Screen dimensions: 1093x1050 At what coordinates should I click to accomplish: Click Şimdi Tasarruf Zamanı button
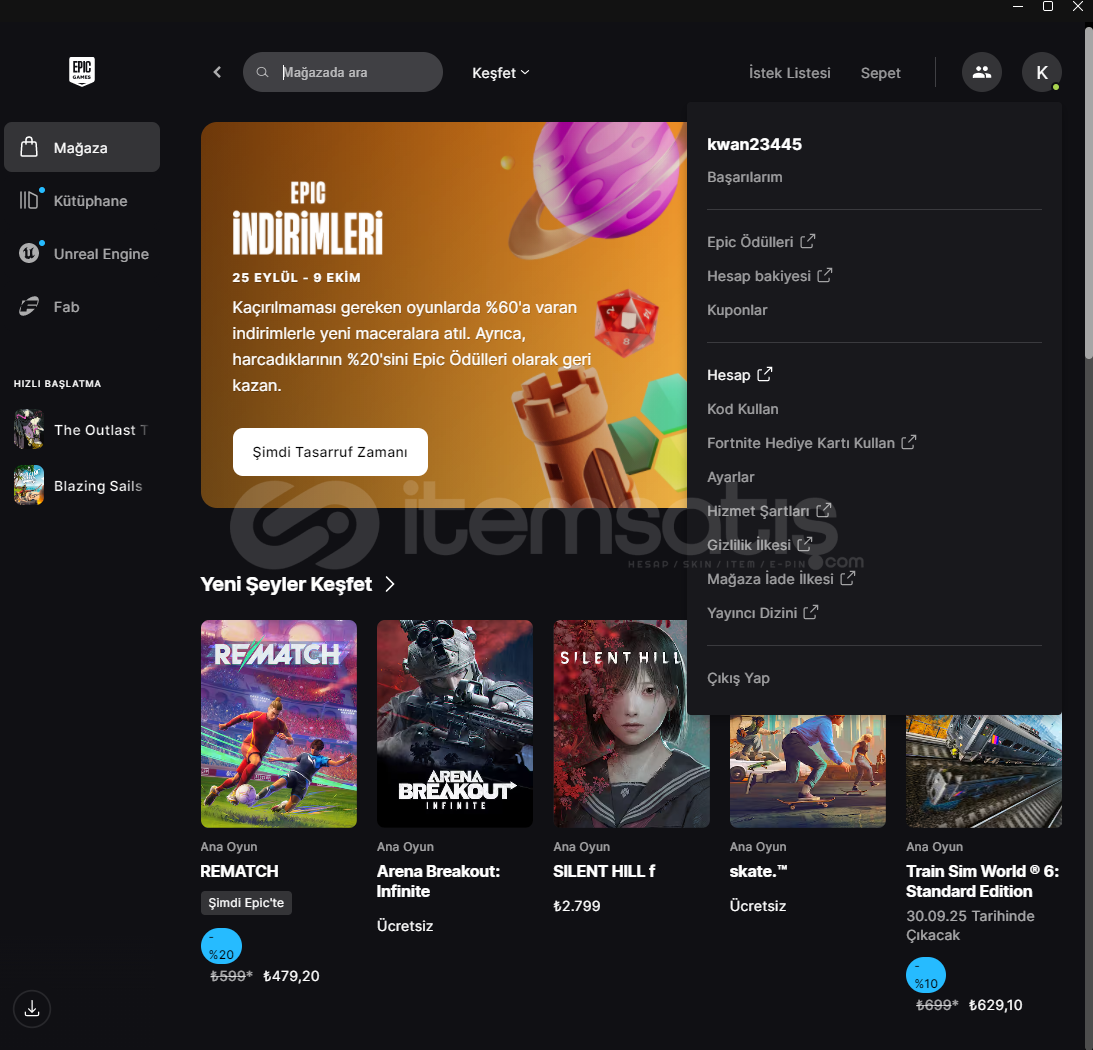pos(330,452)
